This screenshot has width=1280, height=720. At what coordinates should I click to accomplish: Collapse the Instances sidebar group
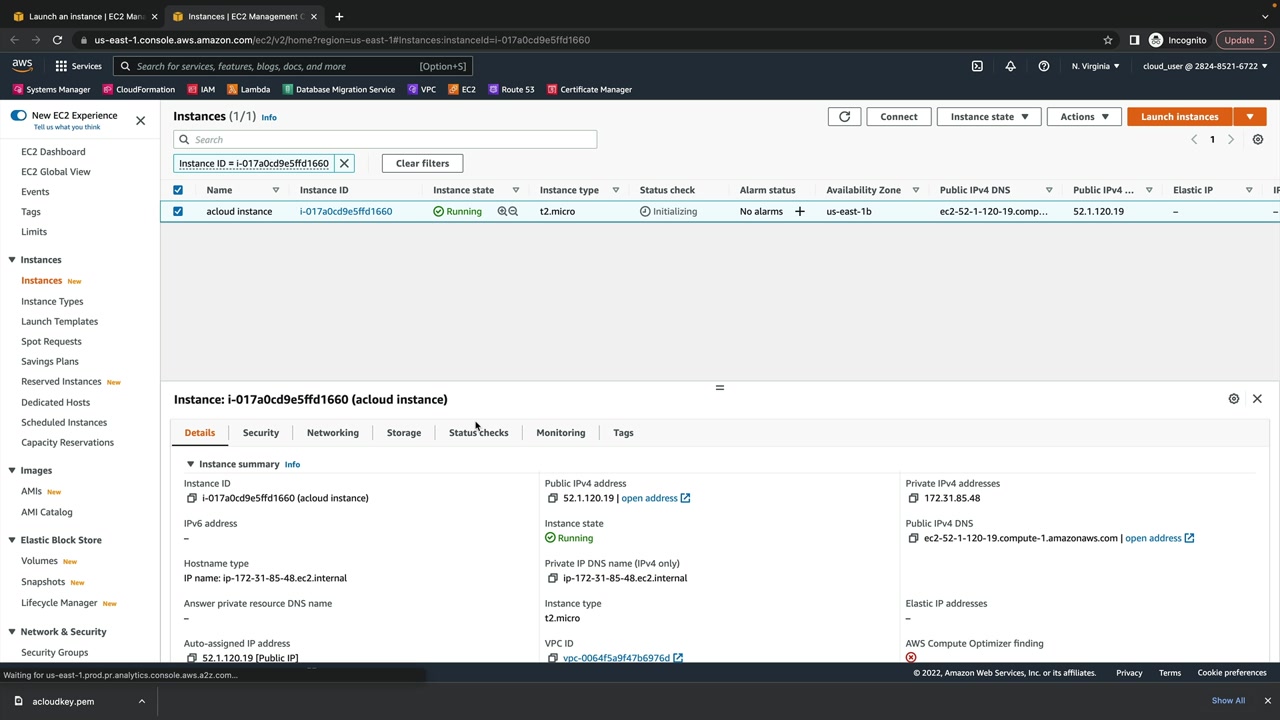tap(12, 260)
